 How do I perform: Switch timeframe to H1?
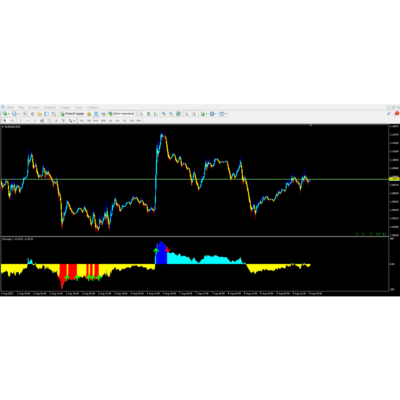[x=110, y=121]
